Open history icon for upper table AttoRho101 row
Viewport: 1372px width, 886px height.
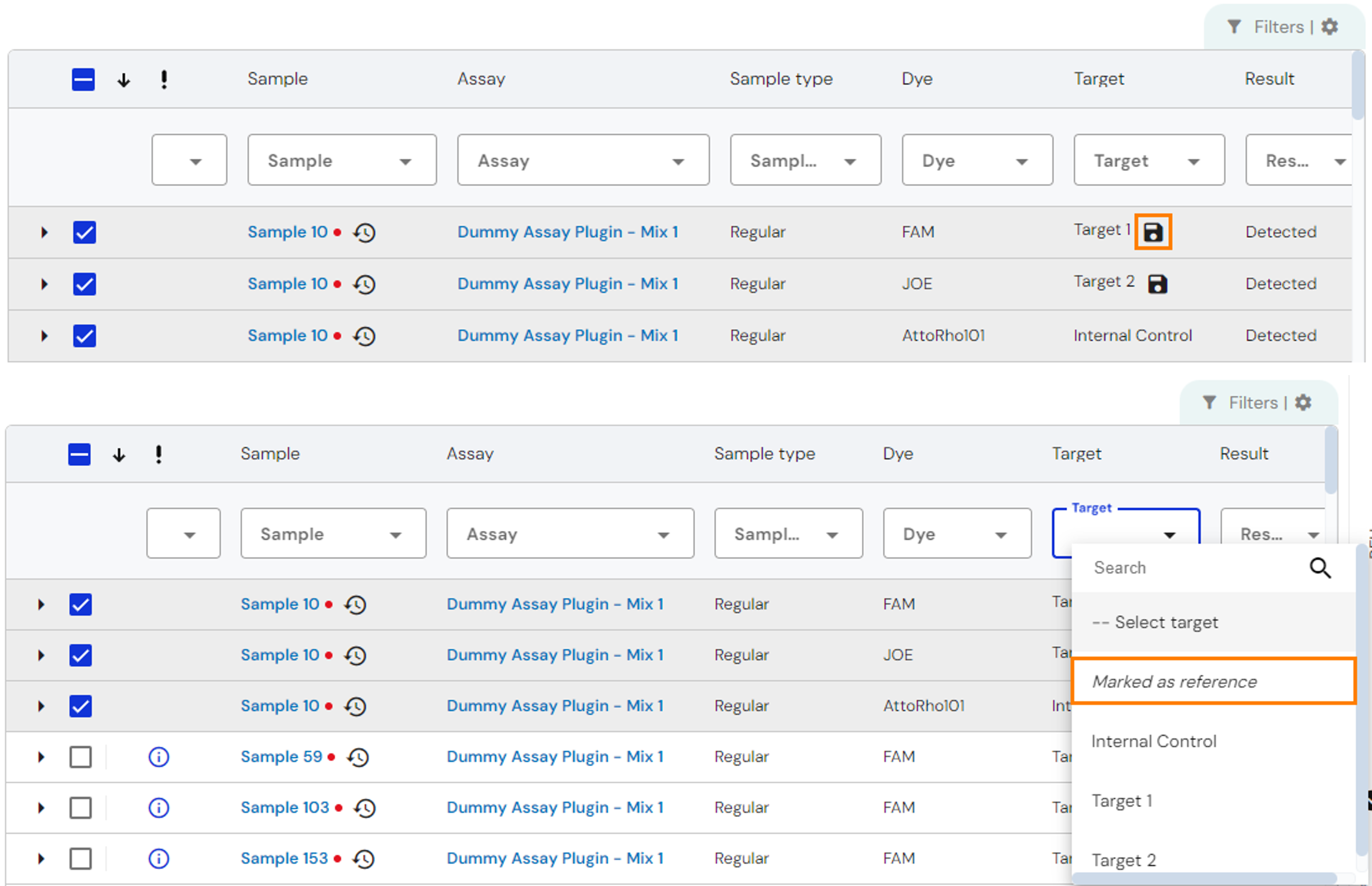coord(364,337)
